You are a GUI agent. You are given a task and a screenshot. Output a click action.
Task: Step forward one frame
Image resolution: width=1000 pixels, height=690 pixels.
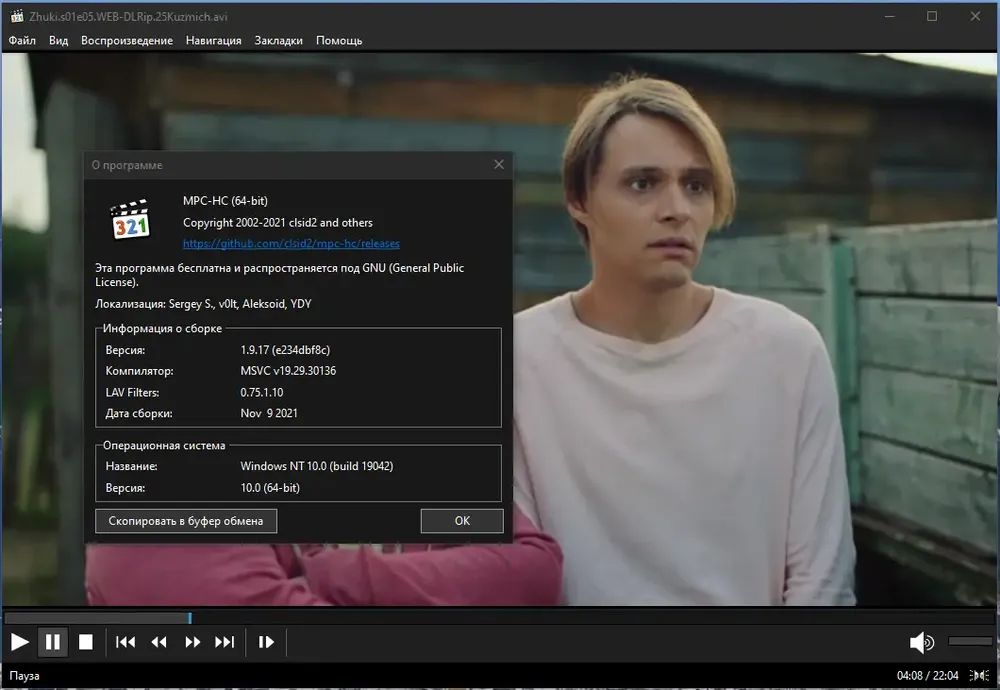tap(266, 642)
